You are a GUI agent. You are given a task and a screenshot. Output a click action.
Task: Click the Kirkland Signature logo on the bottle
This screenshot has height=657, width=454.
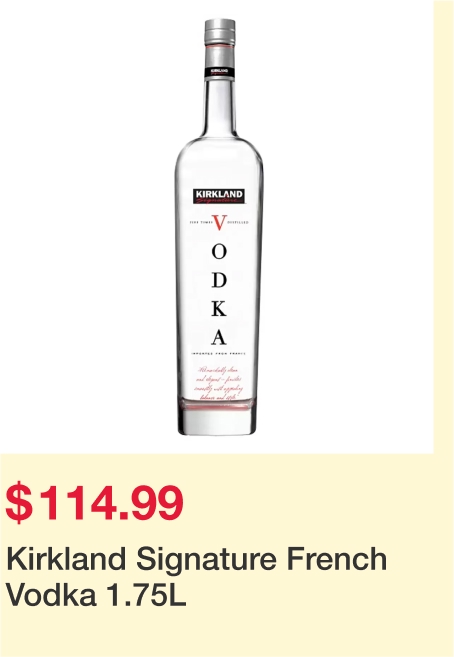pyautogui.click(x=219, y=196)
